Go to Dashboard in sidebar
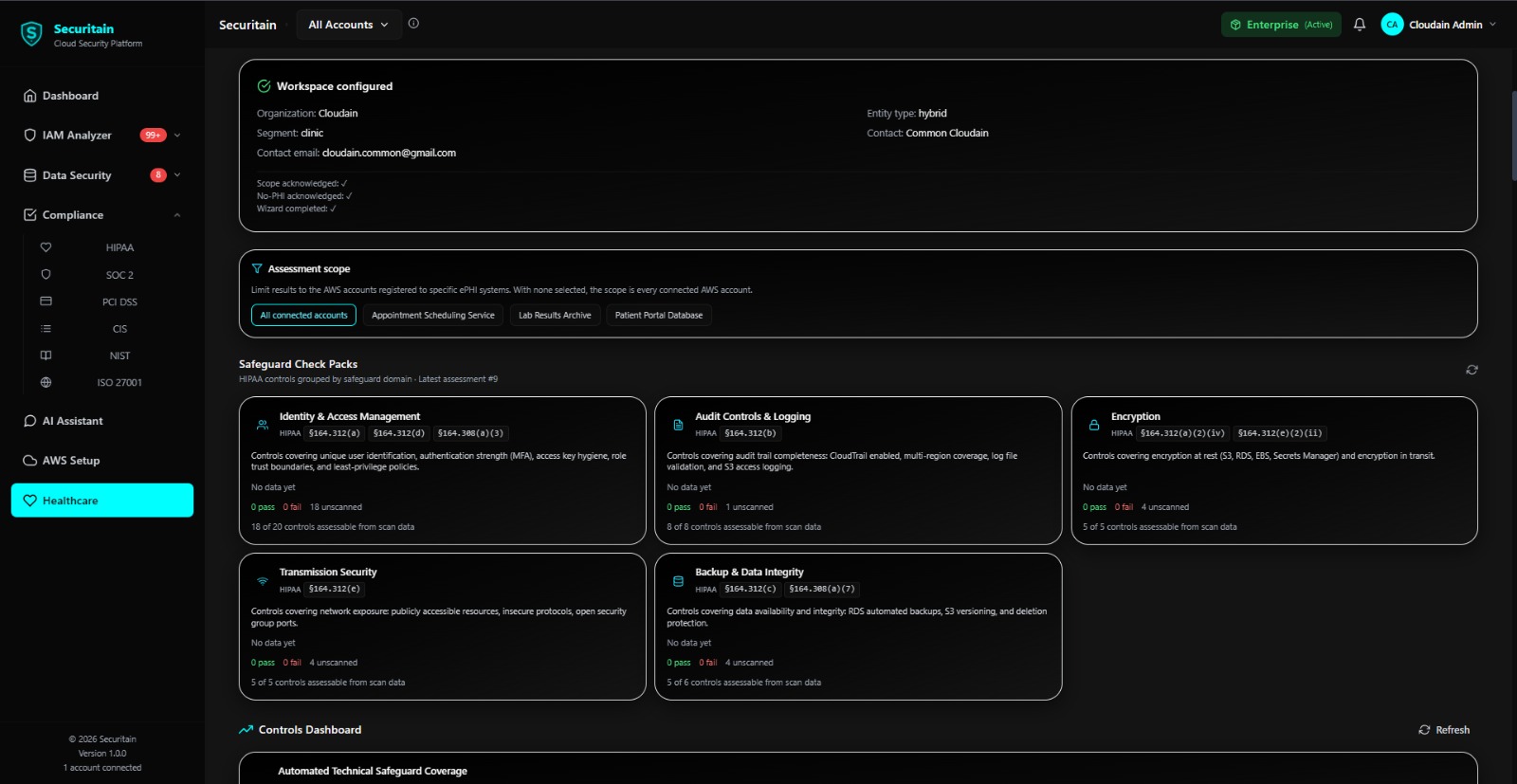This screenshot has width=1517, height=784. [102, 96]
